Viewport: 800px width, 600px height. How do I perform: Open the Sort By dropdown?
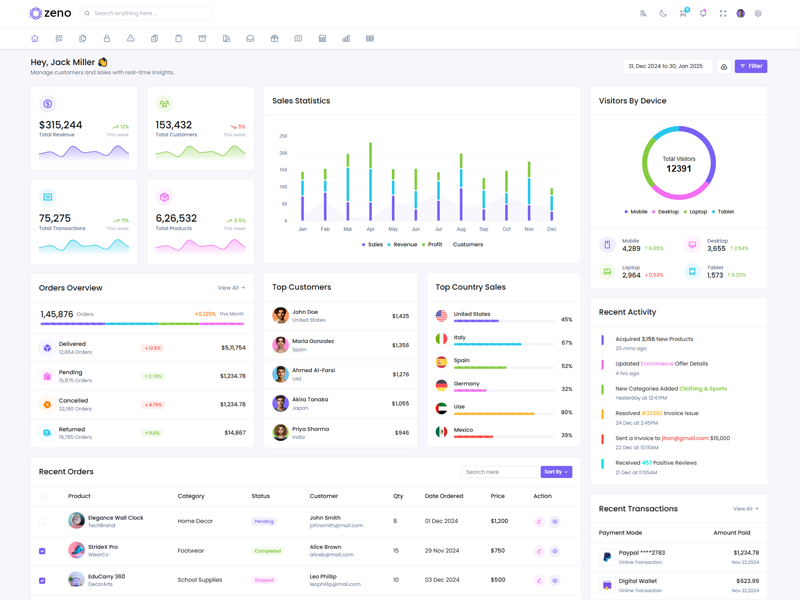pos(556,472)
